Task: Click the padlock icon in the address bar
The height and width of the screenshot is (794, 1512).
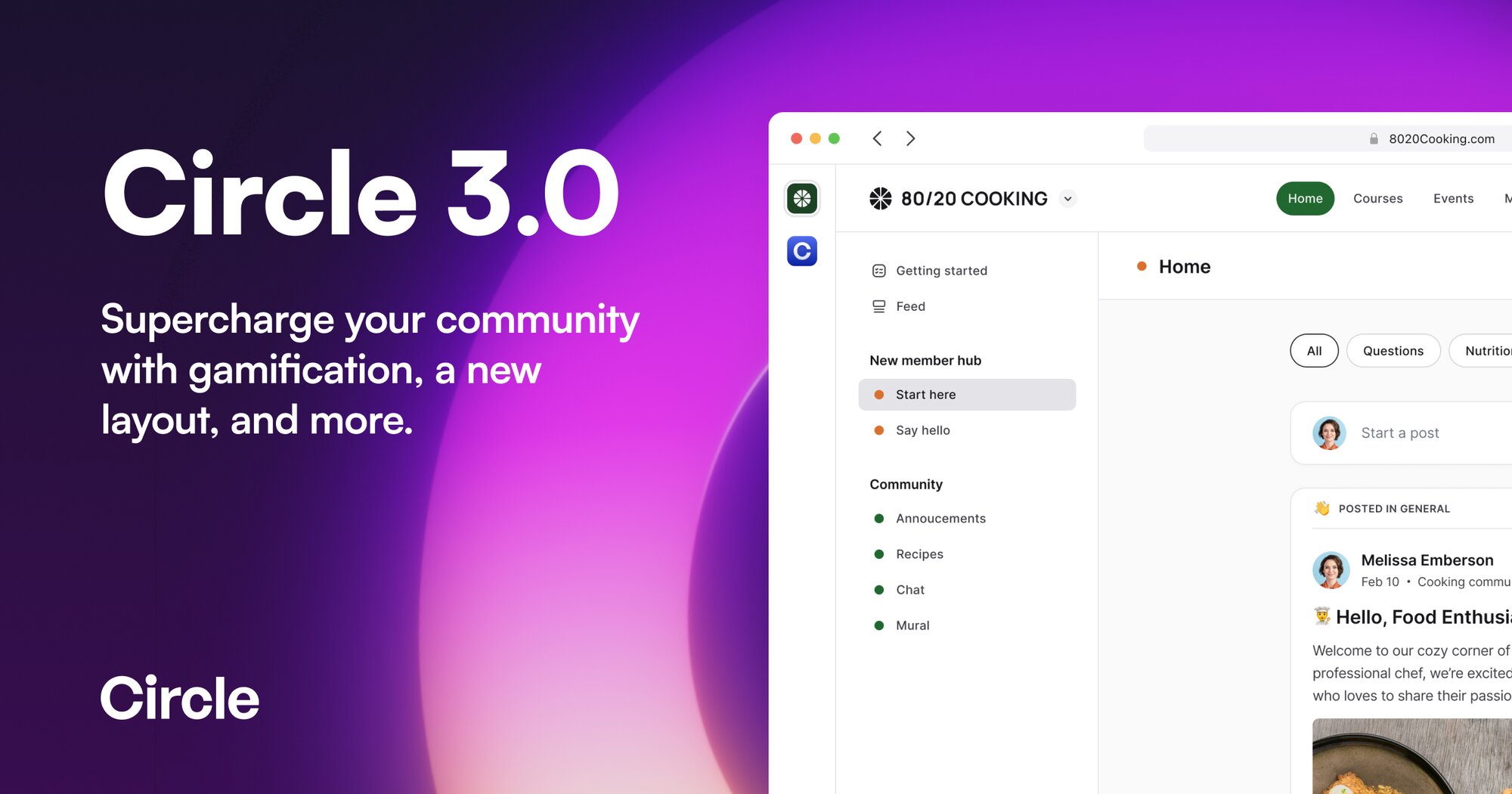Action: click(x=1374, y=138)
